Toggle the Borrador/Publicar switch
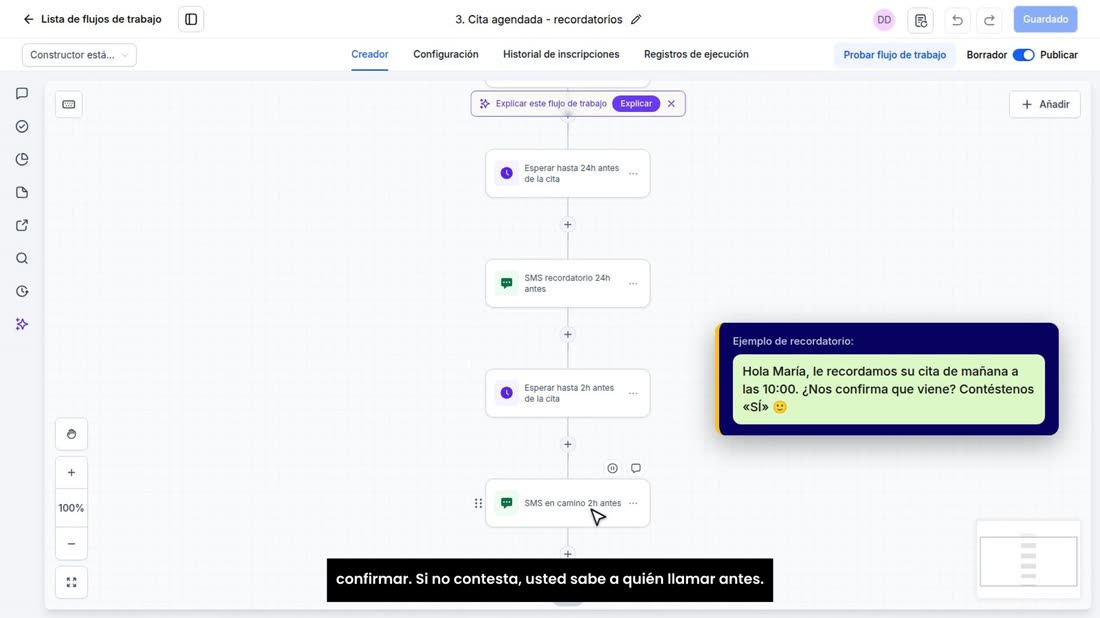 click(x=1024, y=55)
